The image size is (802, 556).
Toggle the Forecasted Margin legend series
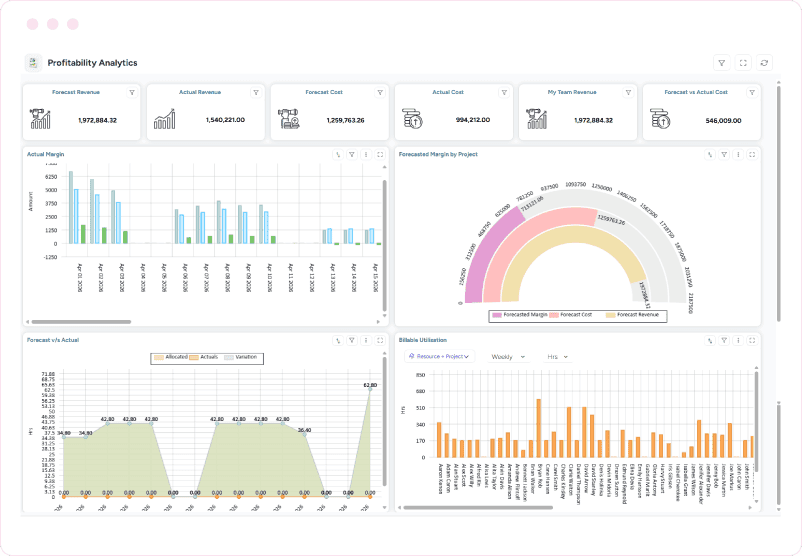519,315
